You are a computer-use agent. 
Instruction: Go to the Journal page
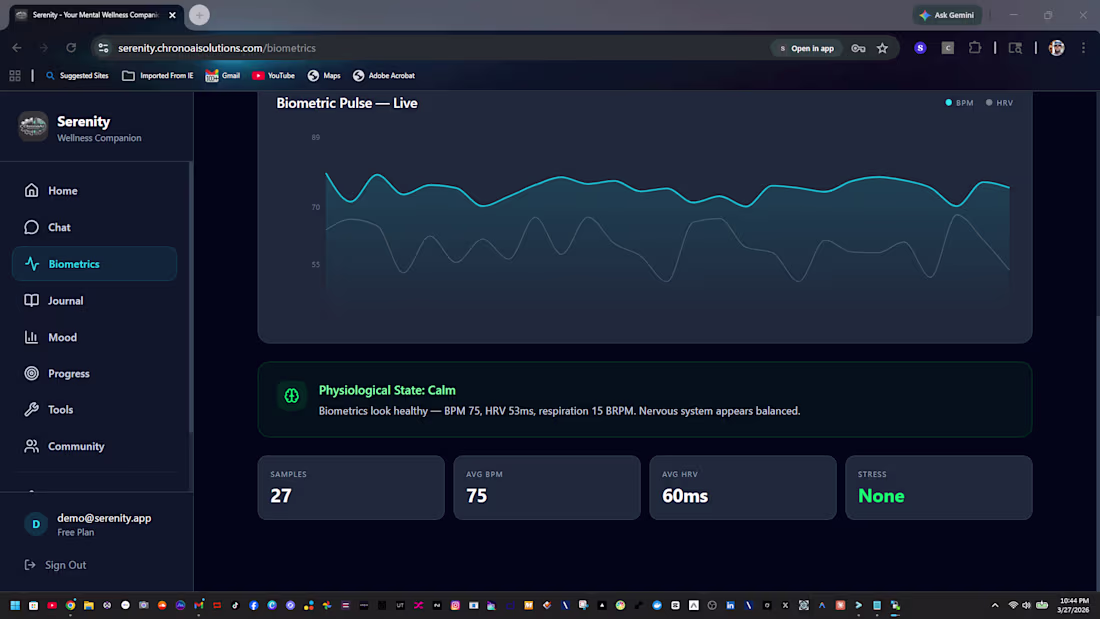(94, 300)
